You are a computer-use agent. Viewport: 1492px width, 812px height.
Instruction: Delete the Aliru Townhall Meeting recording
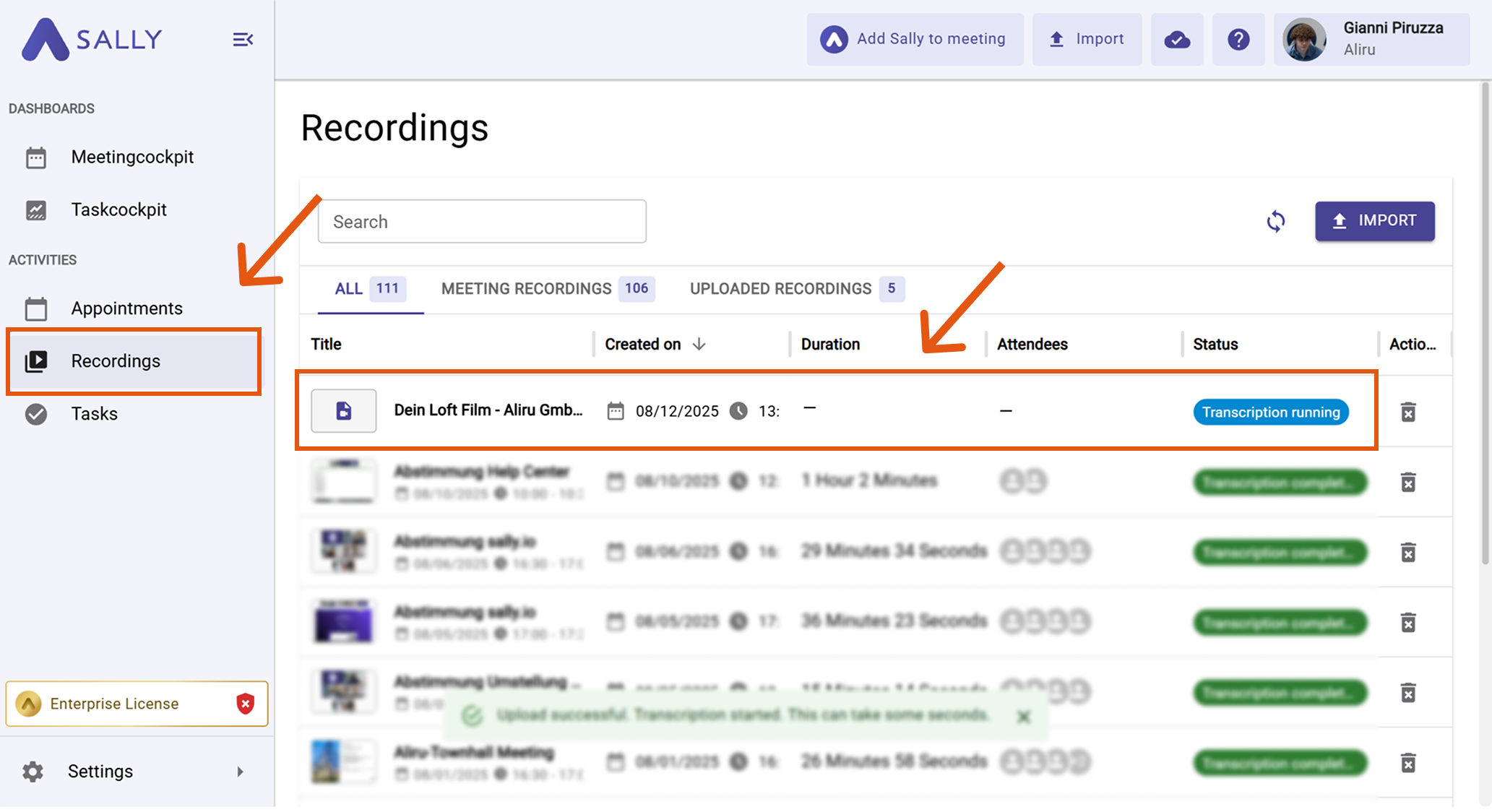pyautogui.click(x=1408, y=763)
